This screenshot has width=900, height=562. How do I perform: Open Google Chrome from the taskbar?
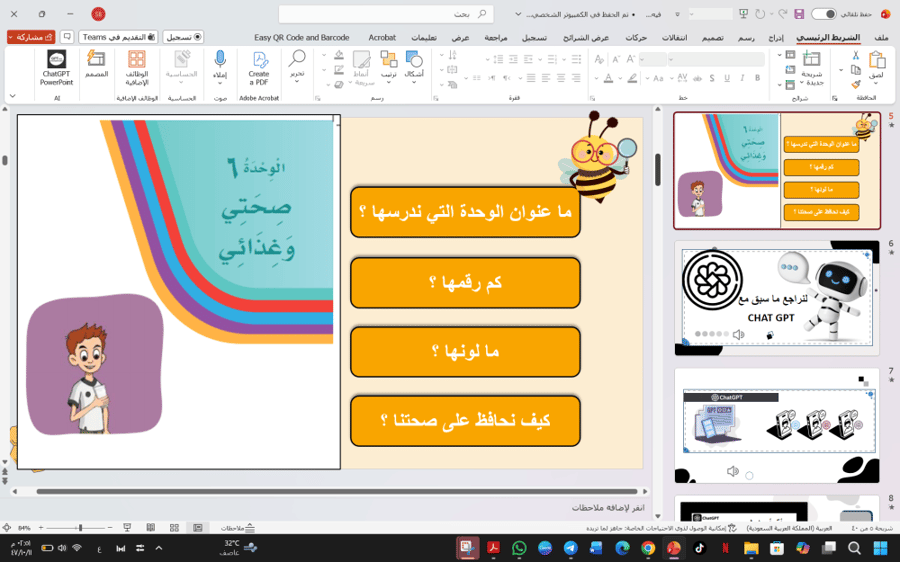point(648,548)
